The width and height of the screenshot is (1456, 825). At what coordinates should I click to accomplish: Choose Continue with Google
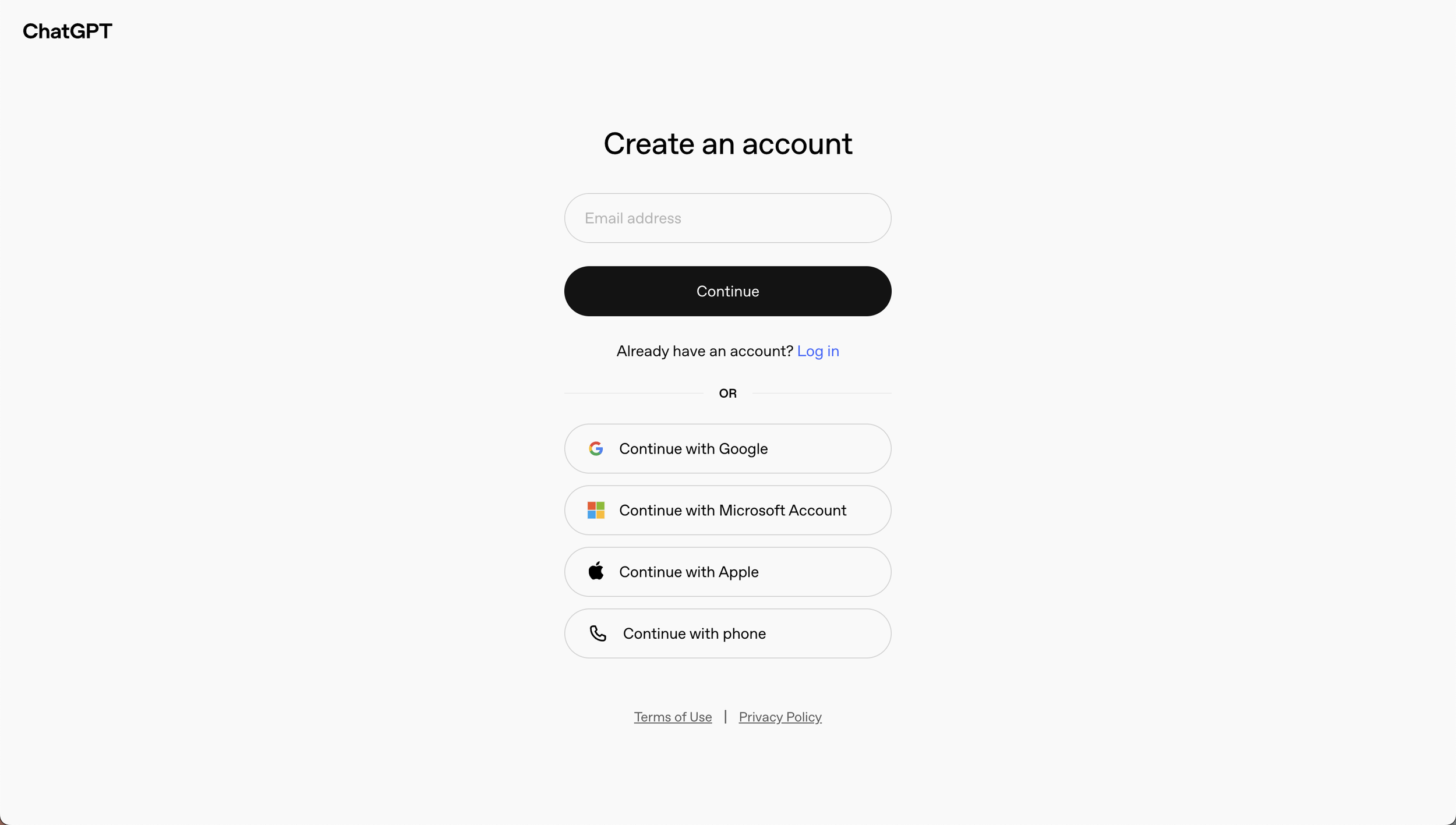(727, 449)
